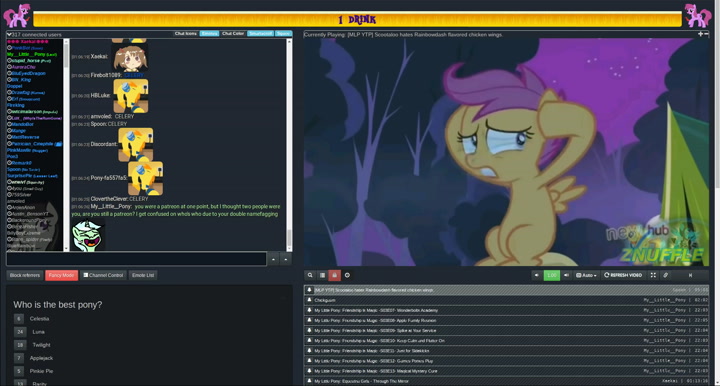Toggle the Chat Icons option
Viewport: 720px width, 386px height.
pyautogui.click(x=186, y=34)
